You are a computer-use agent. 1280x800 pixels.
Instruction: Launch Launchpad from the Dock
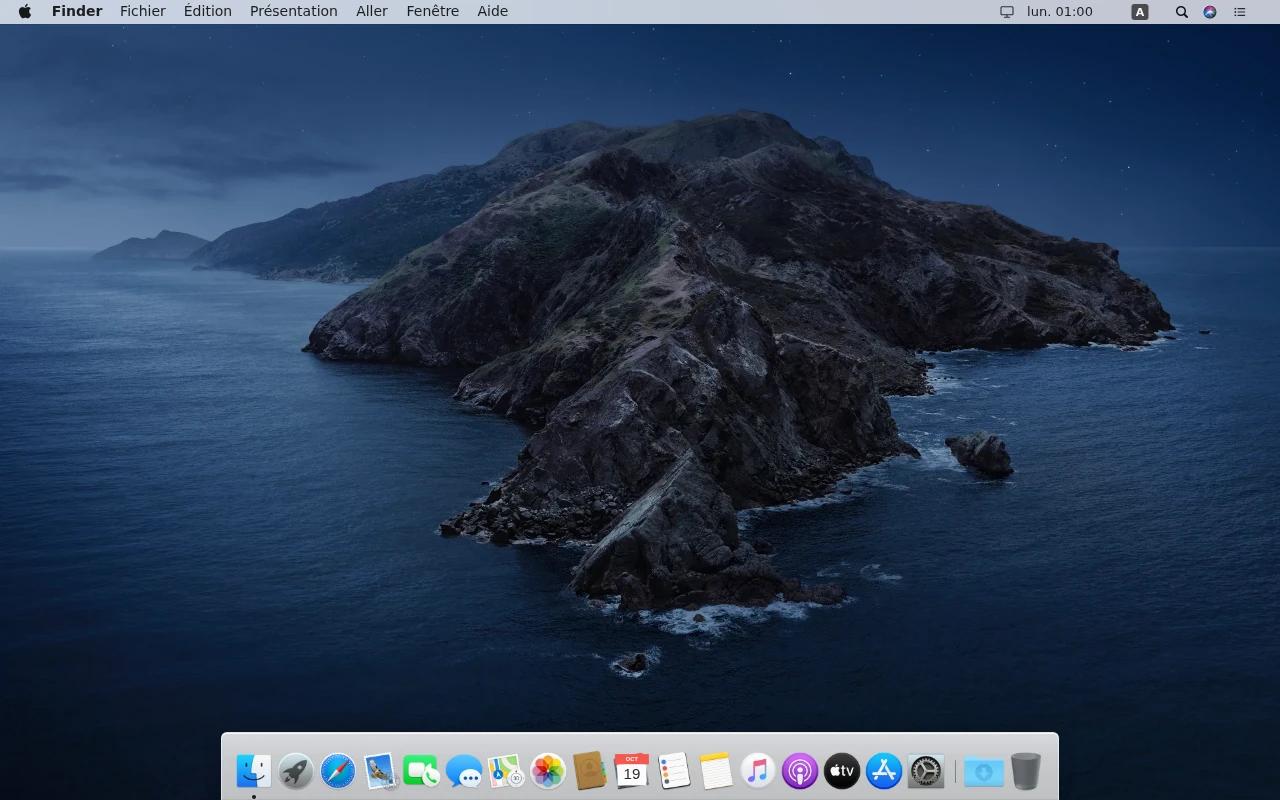pyautogui.click(x=296, y=771)
